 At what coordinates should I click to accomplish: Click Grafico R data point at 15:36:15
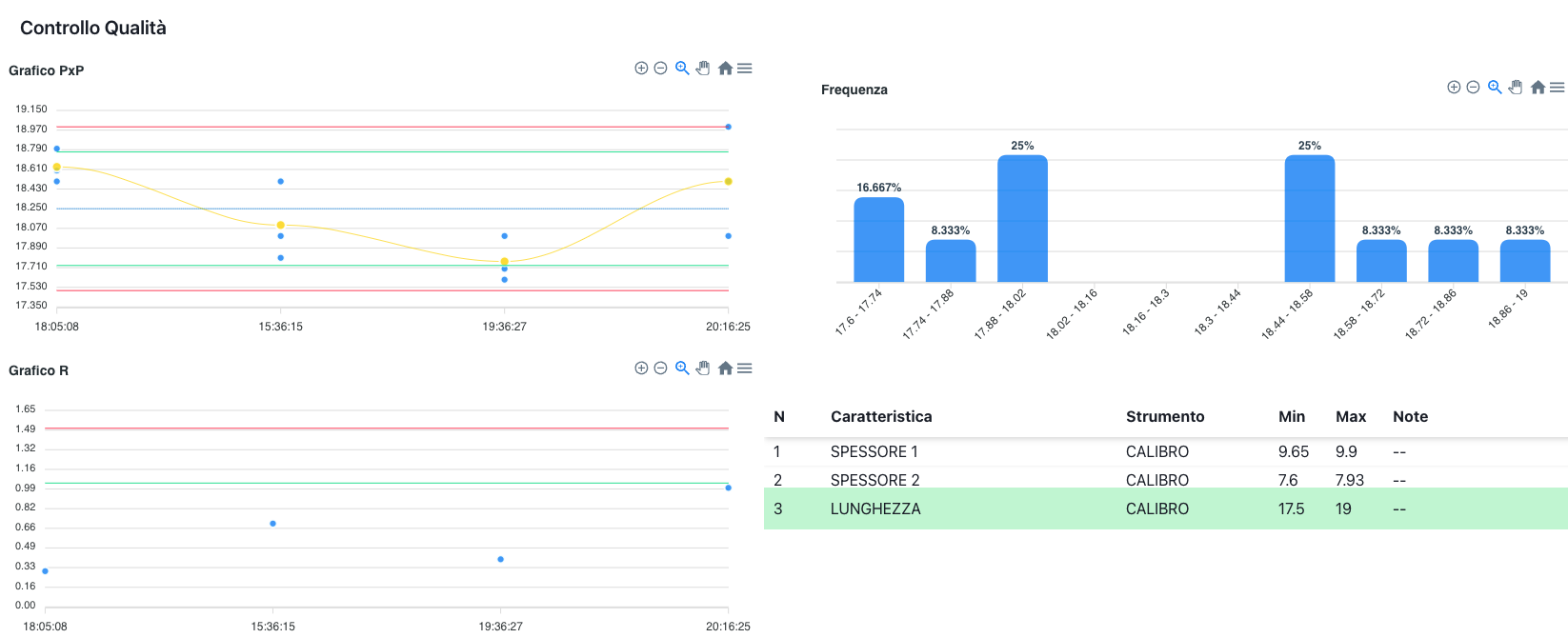coord(272,524)
